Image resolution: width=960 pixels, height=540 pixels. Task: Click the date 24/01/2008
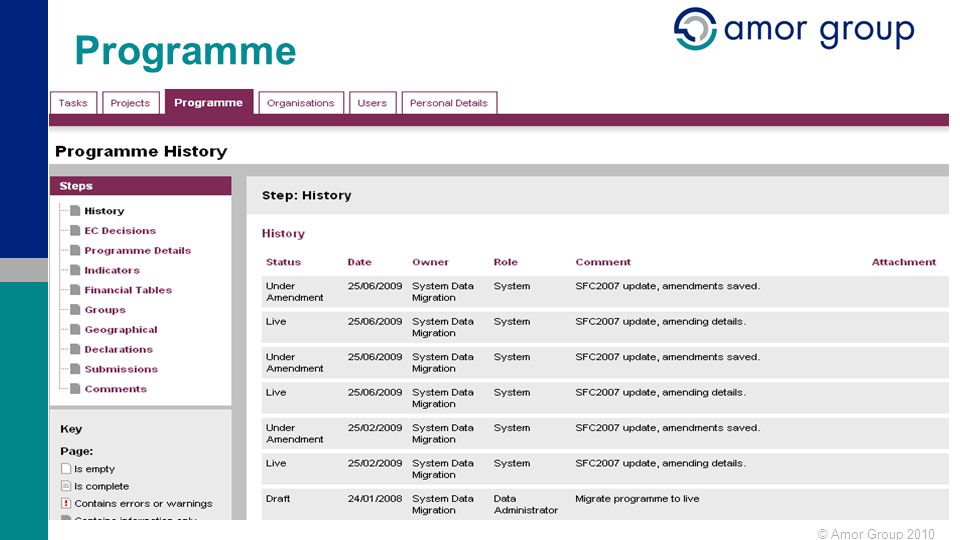[375, 498]
